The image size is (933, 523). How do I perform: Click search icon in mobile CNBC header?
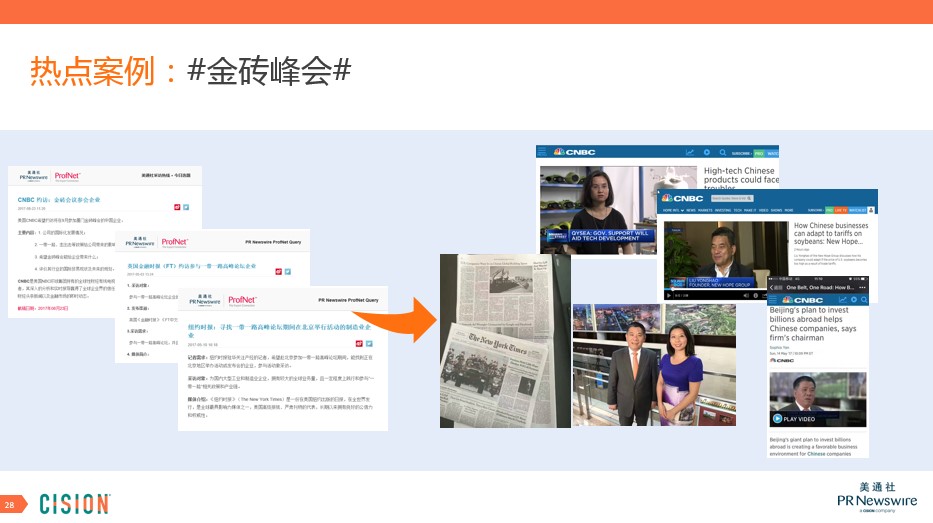click(x=863, y=300)
